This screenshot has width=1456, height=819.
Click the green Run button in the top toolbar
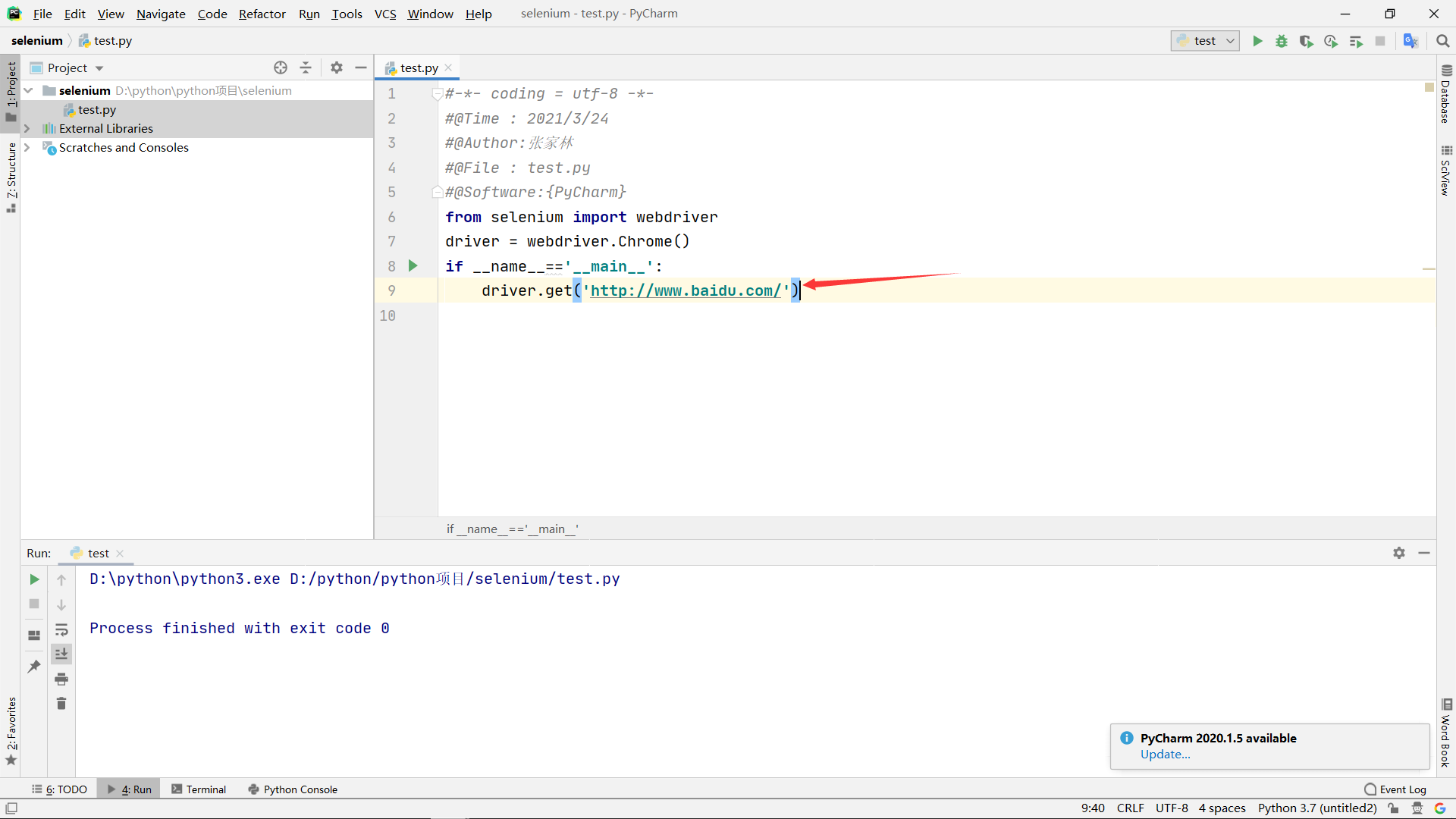tap(1257, 41)
